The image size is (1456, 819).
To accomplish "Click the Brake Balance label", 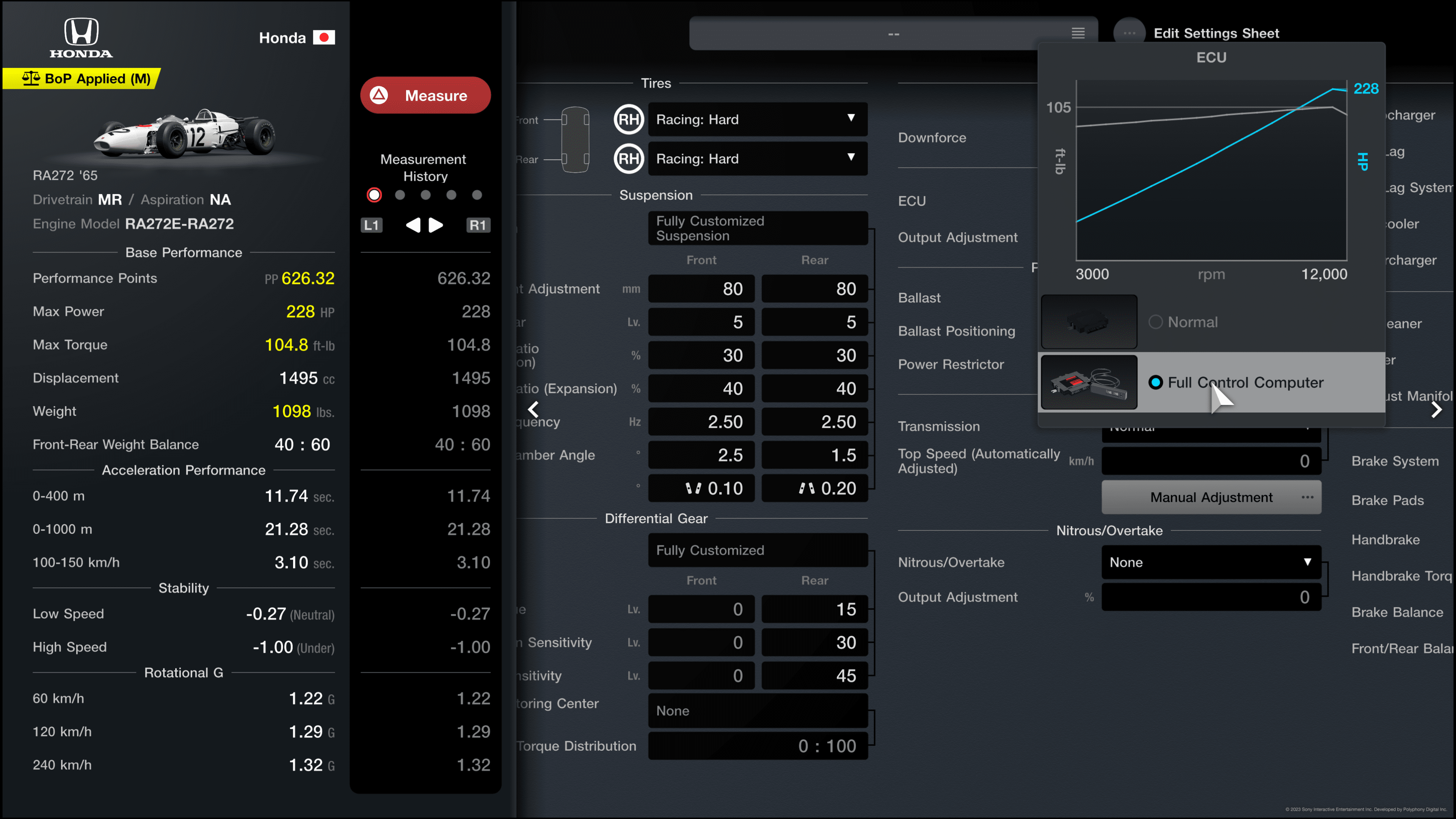I will coord(1397,612).
